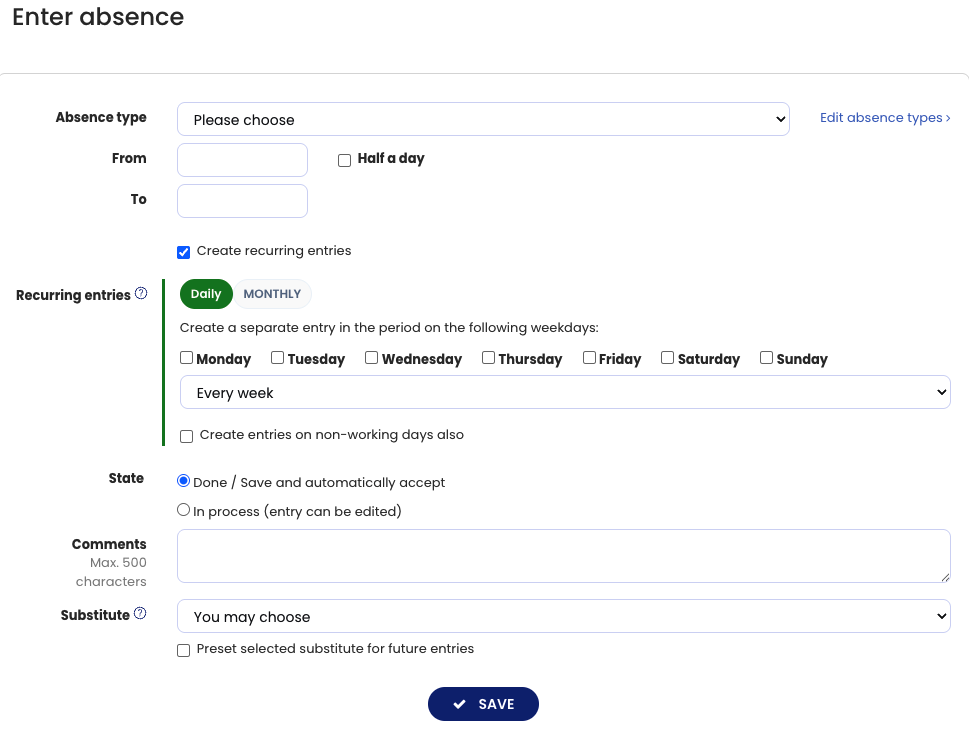Enable entries on non-working days also

coord(186,436)
